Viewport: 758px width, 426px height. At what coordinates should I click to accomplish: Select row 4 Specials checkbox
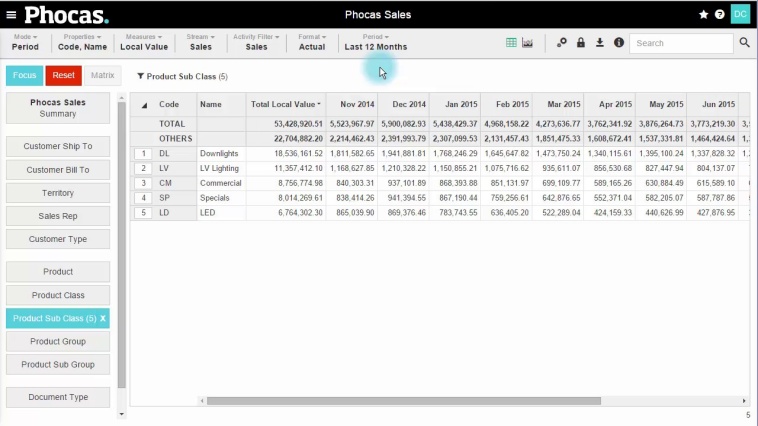143,198
